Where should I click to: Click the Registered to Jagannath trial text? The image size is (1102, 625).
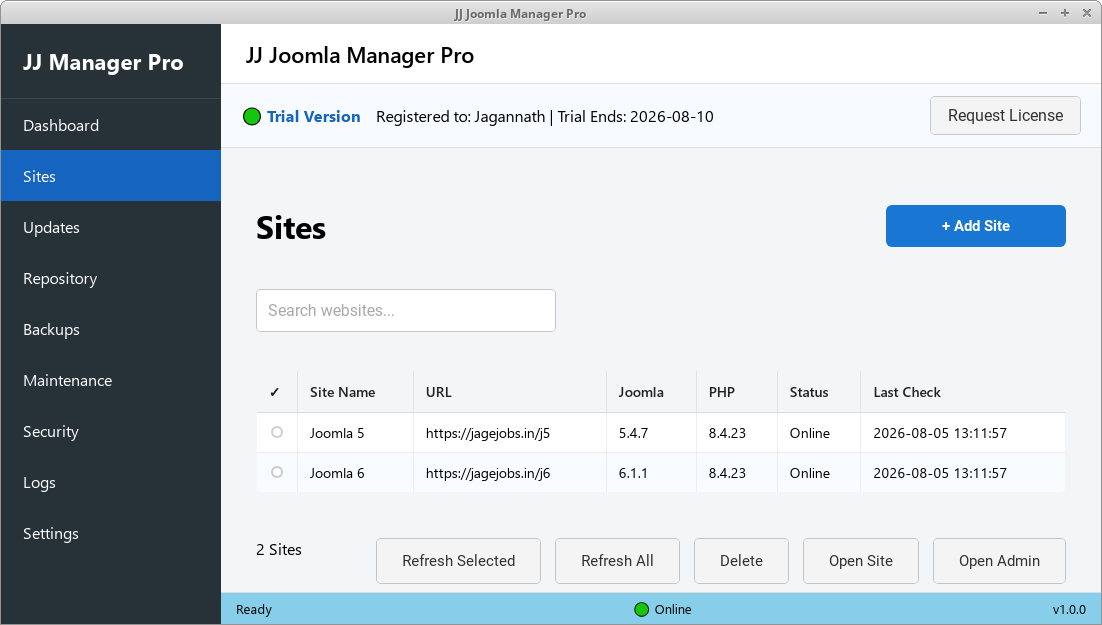pyautogui.click(x=545, y=117)
